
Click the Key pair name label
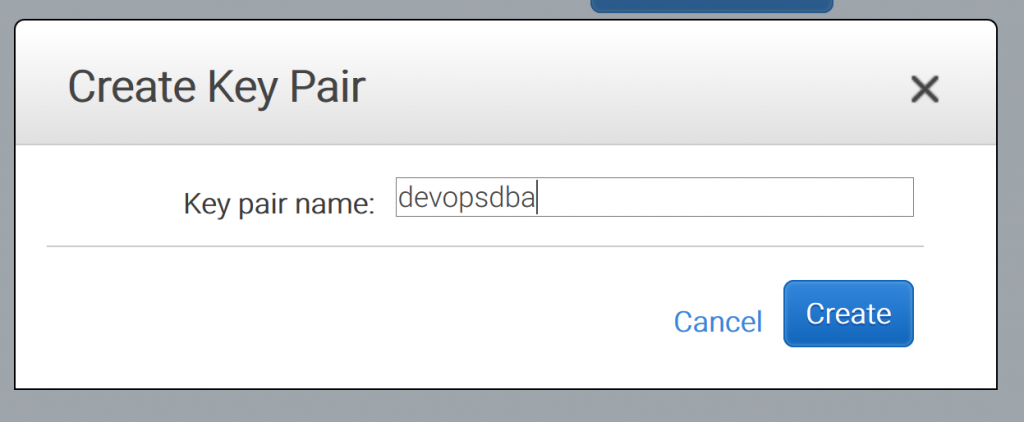click(279, 204)
